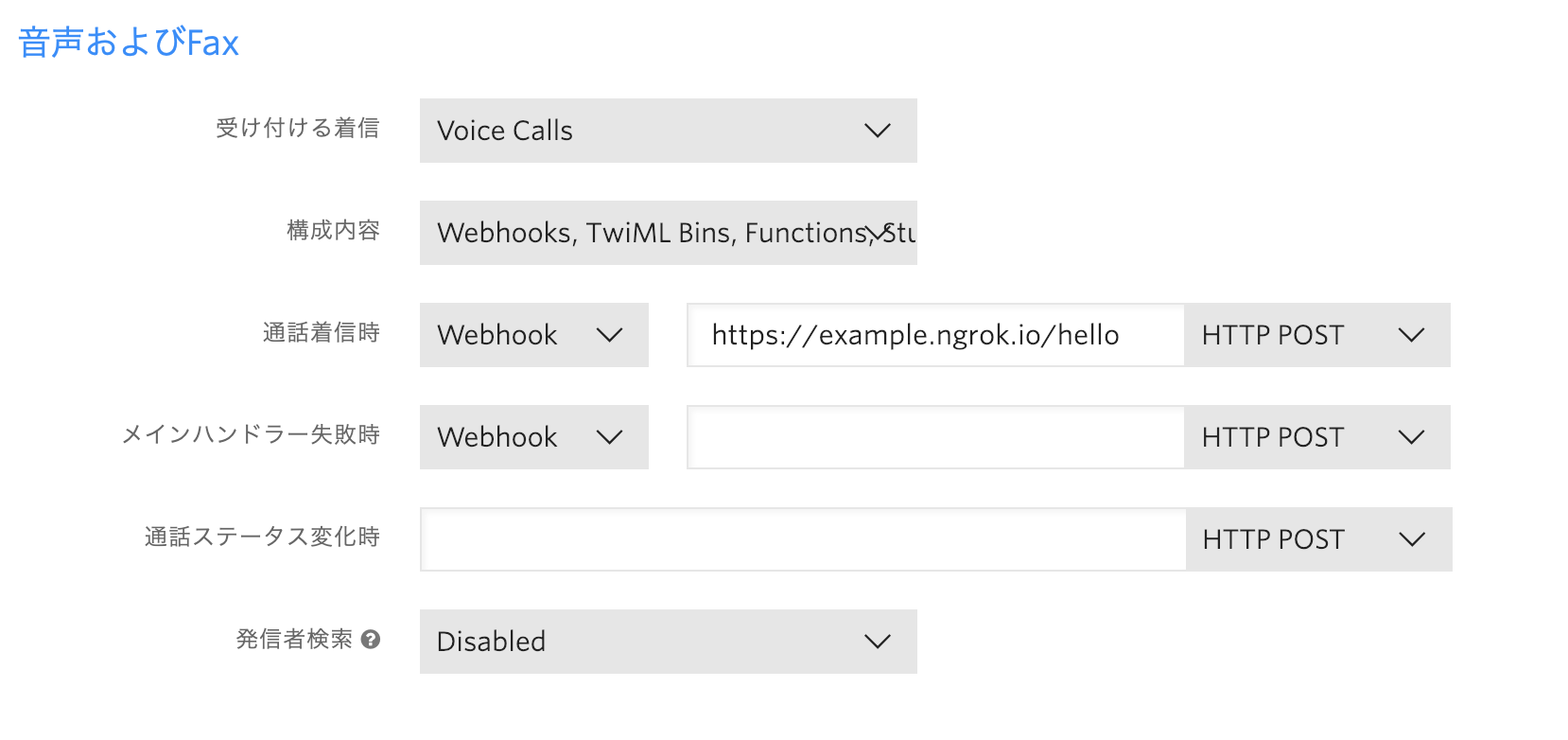
Task: Select HTTP POST method for 通話ステータス変化時
Action: pos(1319,539)
